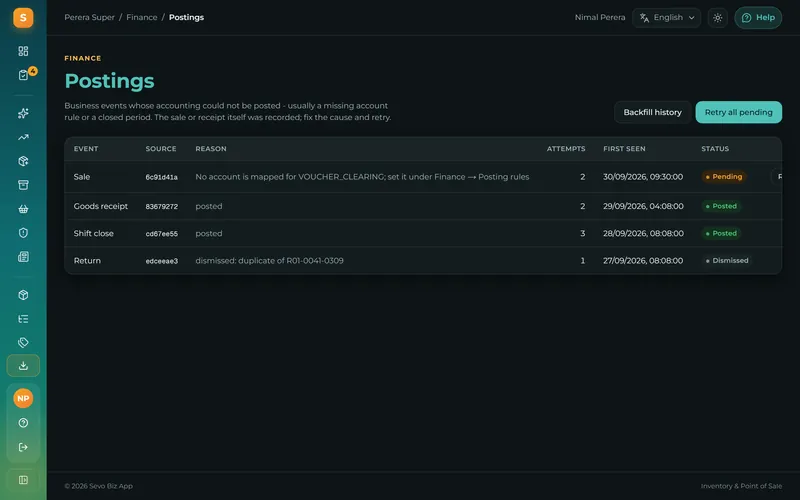This screenshot has height=500, width=800.
Task: Open the NP user avatar
Action: click(x=23, y=398)
